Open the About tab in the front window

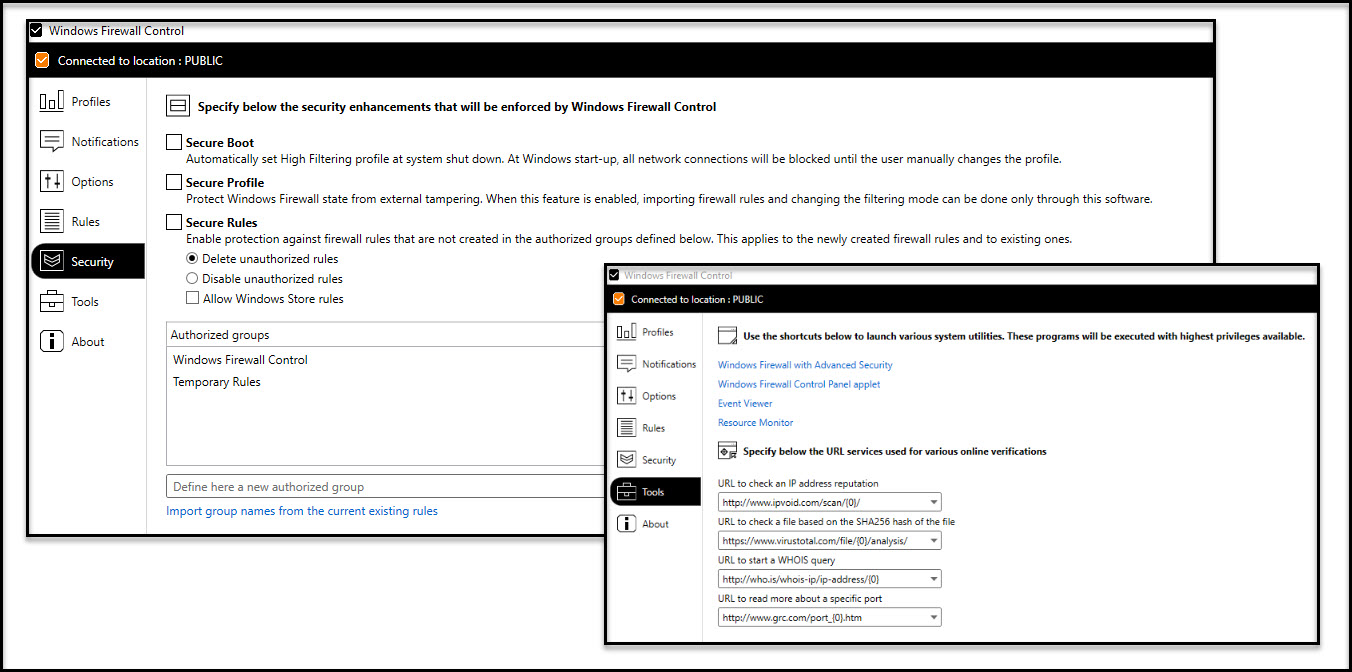point(655,524)
